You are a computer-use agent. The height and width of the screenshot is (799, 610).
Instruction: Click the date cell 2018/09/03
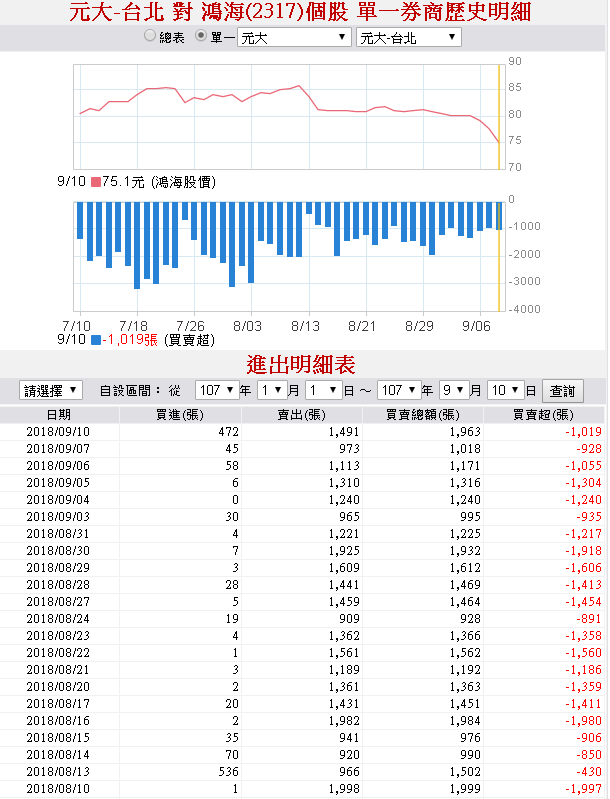coord(58,517)
